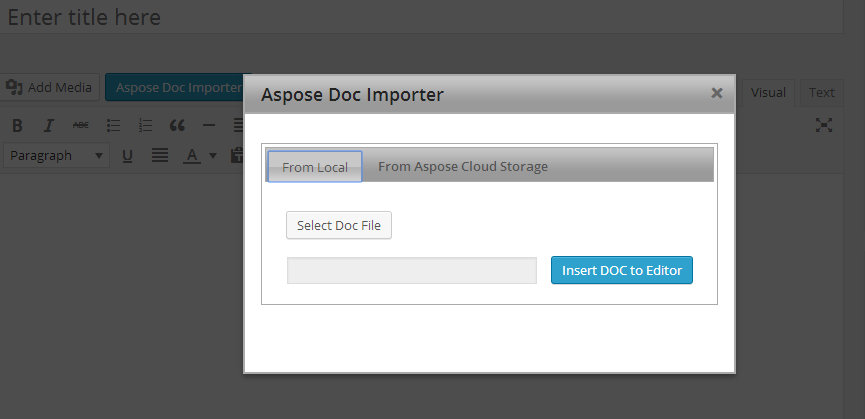The width and height of the screenshot is (865, 419).
Task: Click Add Media button
Action: (x=50, y=87)
